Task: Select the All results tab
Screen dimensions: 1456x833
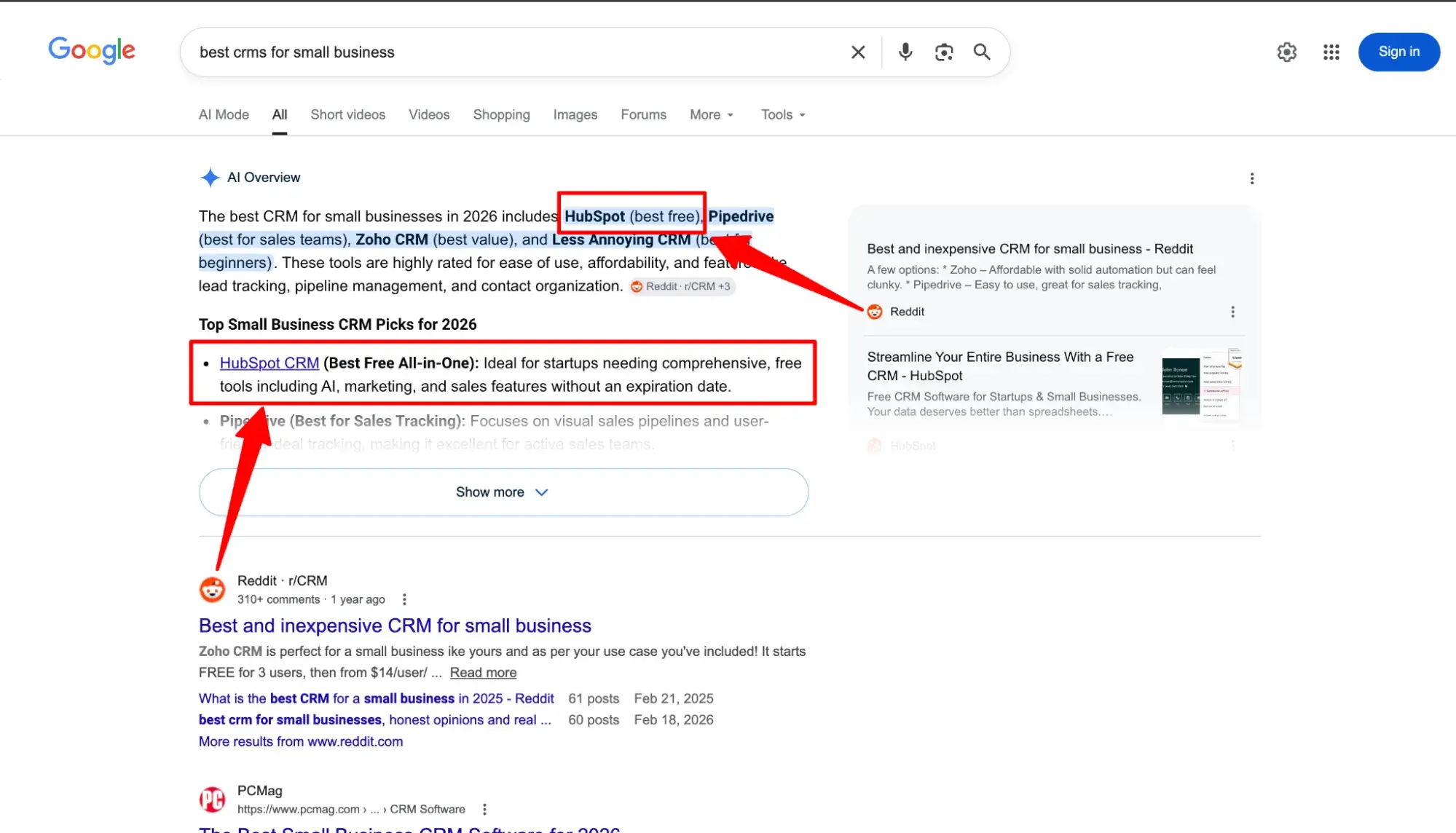Action: pyautogui.click(x=280, y=114)
